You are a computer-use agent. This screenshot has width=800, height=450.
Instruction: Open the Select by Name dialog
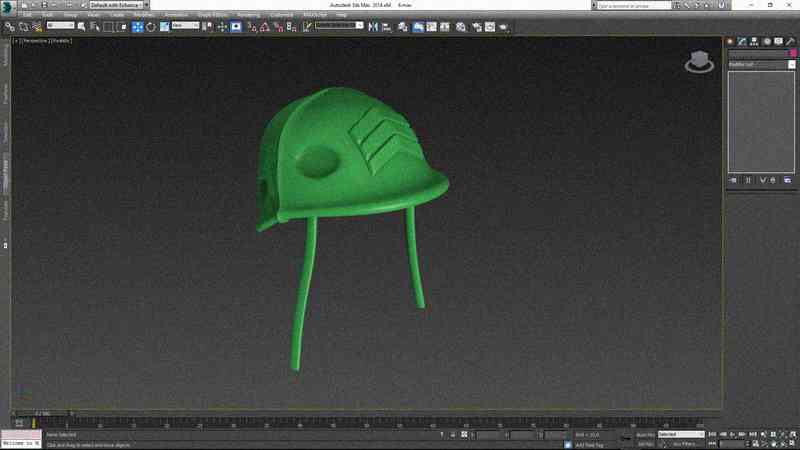[95, 27]
